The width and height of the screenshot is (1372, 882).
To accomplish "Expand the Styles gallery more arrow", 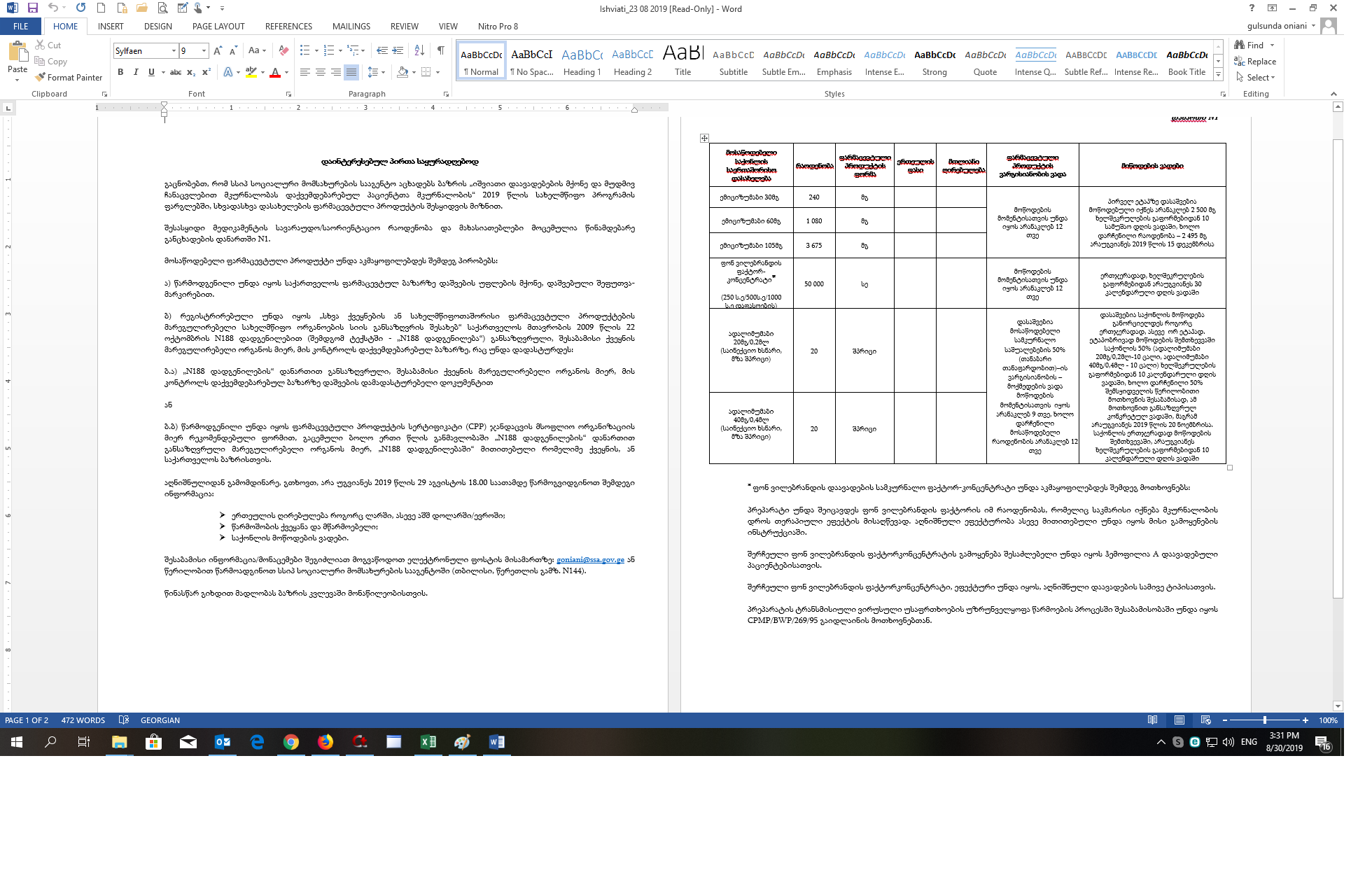I will tap(1218, 75).
